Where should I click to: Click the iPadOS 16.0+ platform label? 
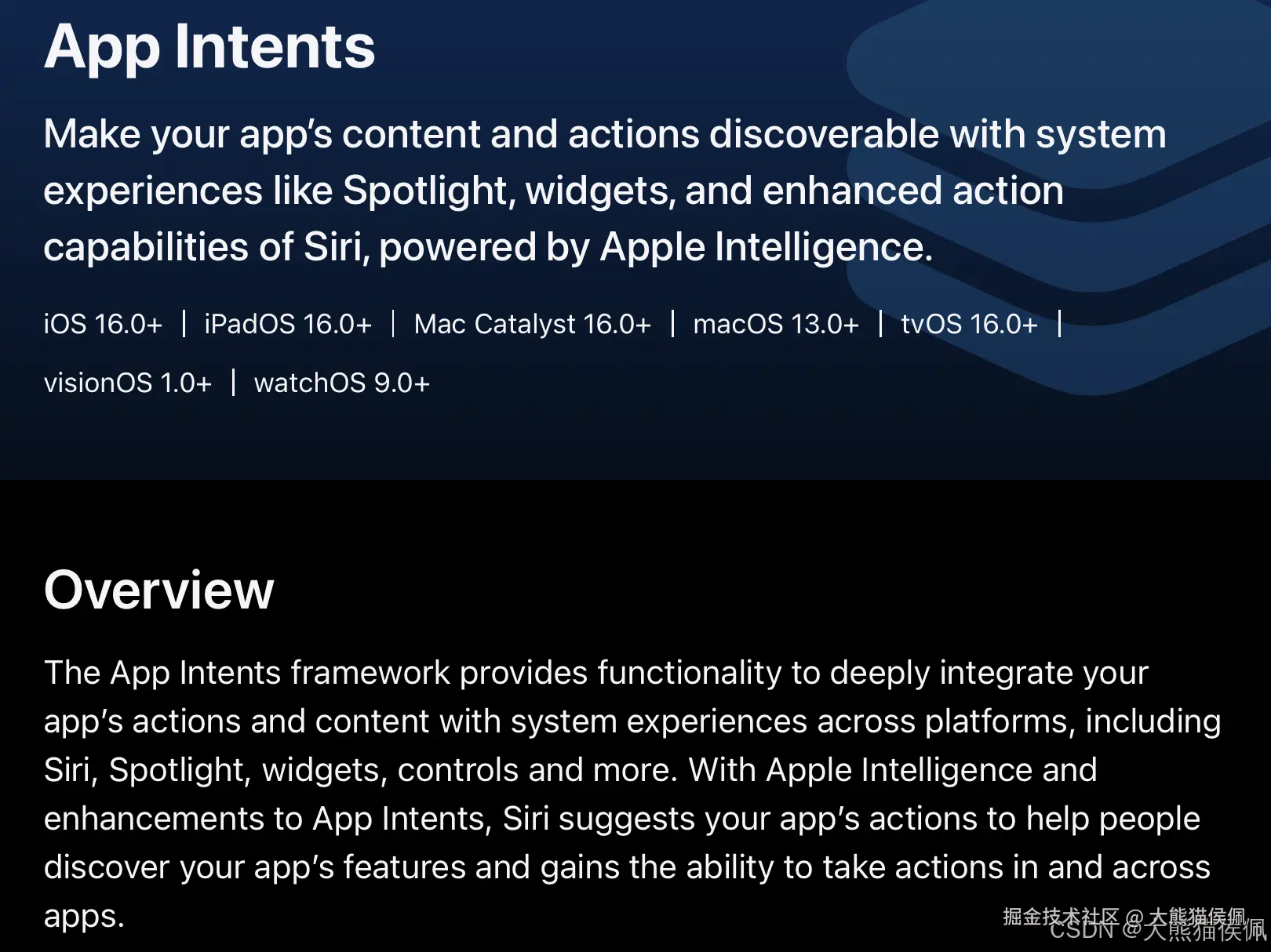[x=287, y=324]
